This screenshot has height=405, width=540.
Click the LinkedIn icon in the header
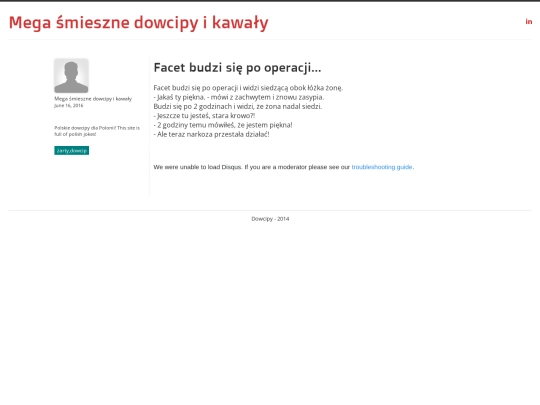coord(529,22)
